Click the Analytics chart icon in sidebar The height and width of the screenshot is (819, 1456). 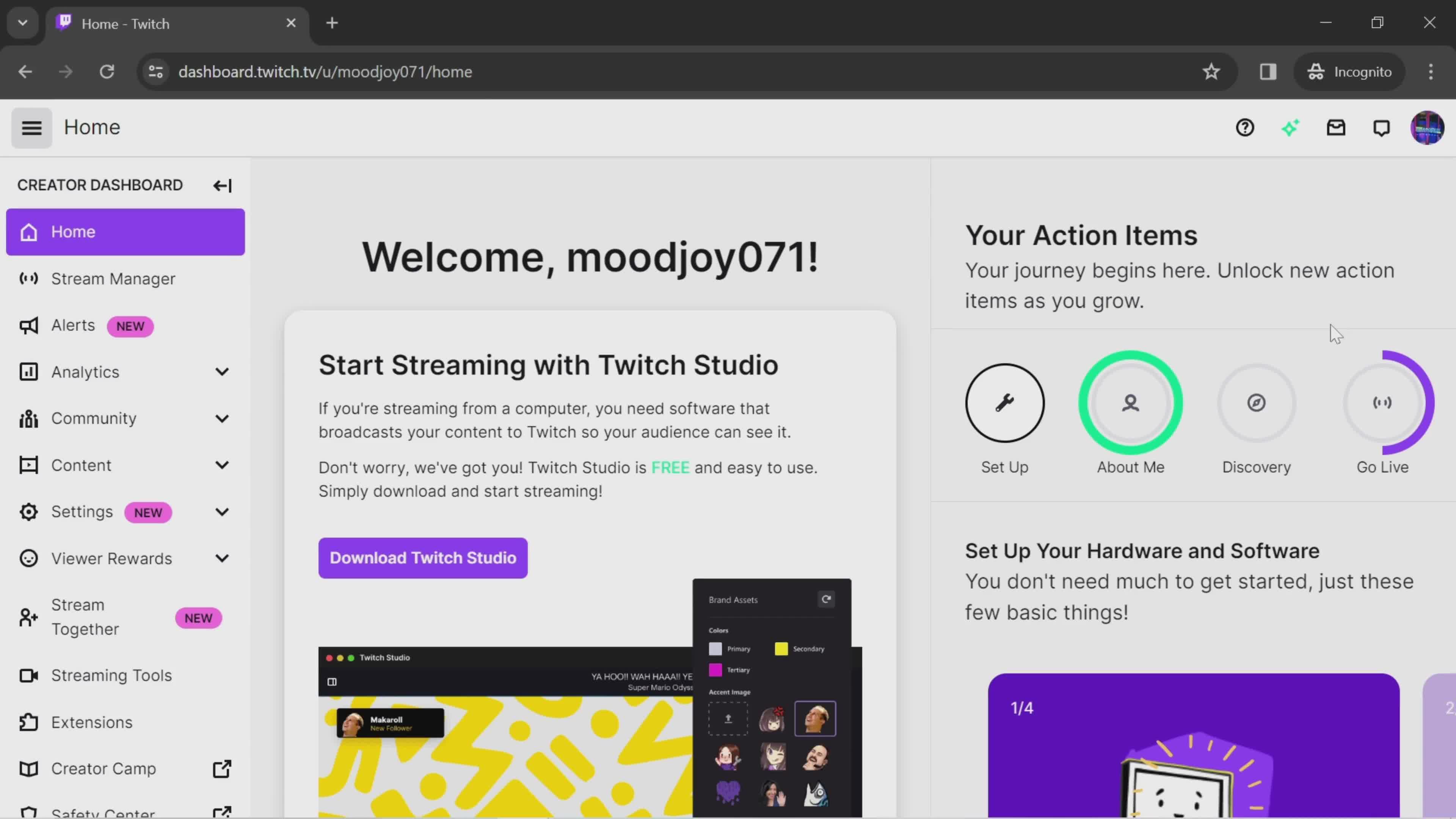[28, 372]
